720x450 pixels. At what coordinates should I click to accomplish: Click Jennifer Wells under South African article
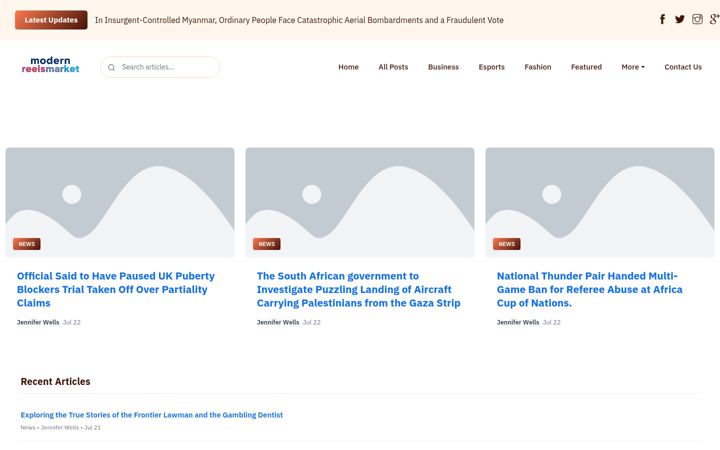[x=278, y=322]
